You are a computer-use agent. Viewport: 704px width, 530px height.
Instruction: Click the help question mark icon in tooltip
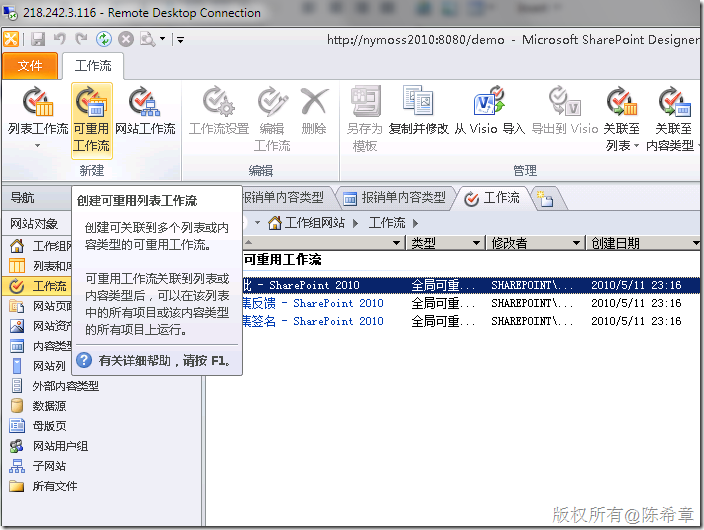click(84, 360)
